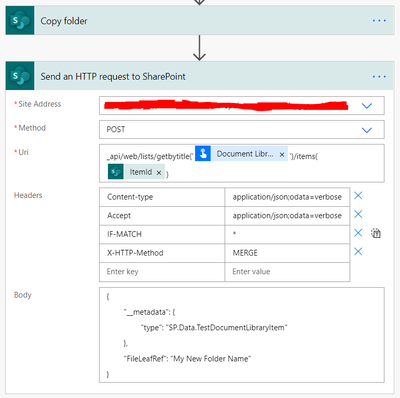Screen dimensions: 400x398
Task: Select the MERGE header value field
Action: tap(287, 253)
